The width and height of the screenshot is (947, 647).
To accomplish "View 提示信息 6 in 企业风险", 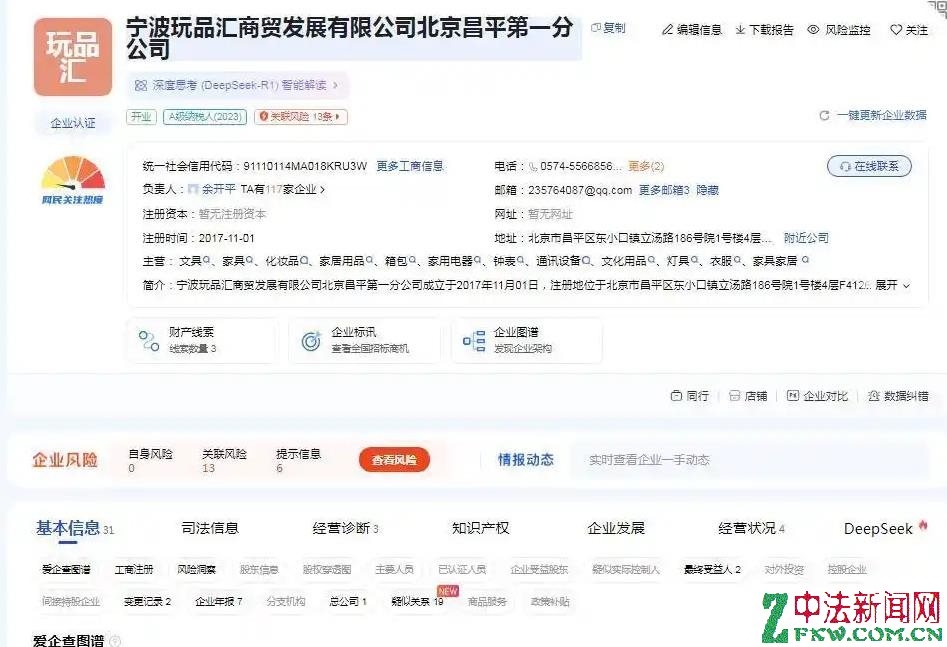I will point(298,460).
